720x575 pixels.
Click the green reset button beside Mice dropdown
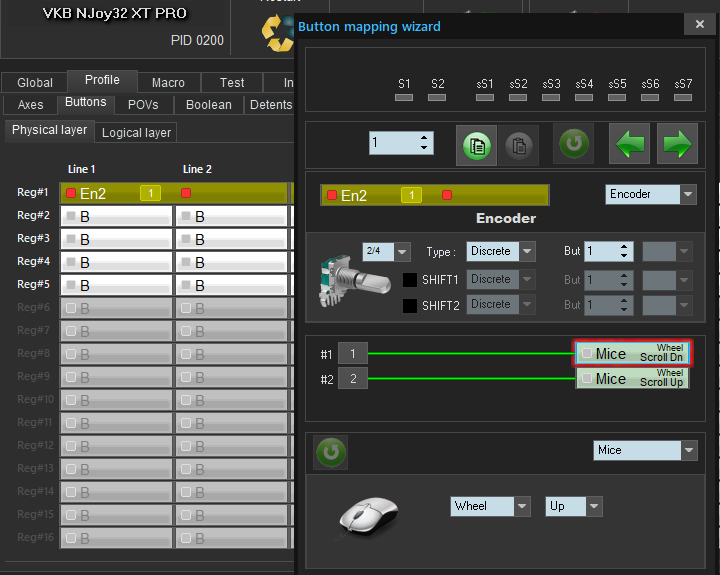pyautogui.click(x=331, y=452)
